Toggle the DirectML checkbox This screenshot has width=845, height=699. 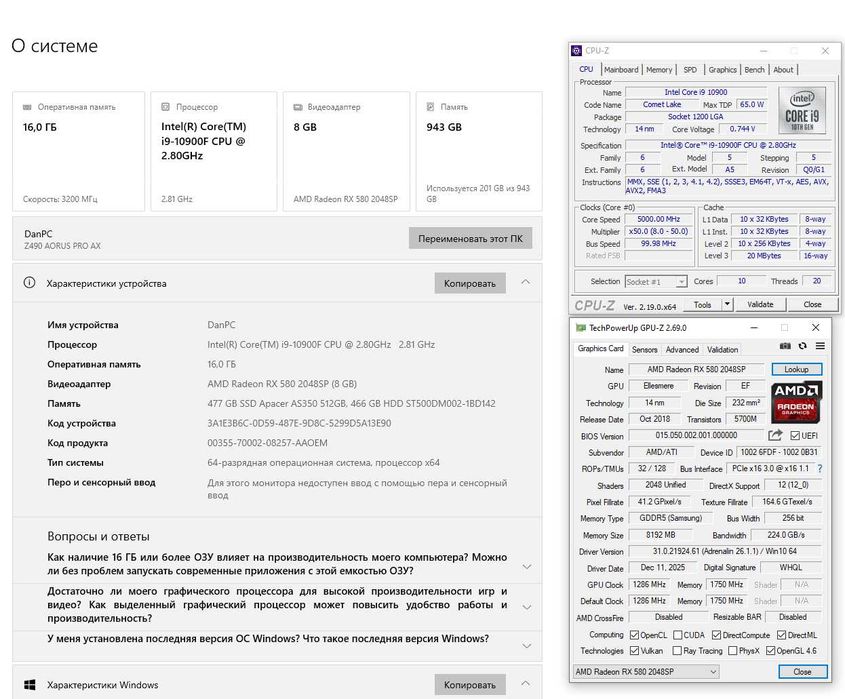781,635
